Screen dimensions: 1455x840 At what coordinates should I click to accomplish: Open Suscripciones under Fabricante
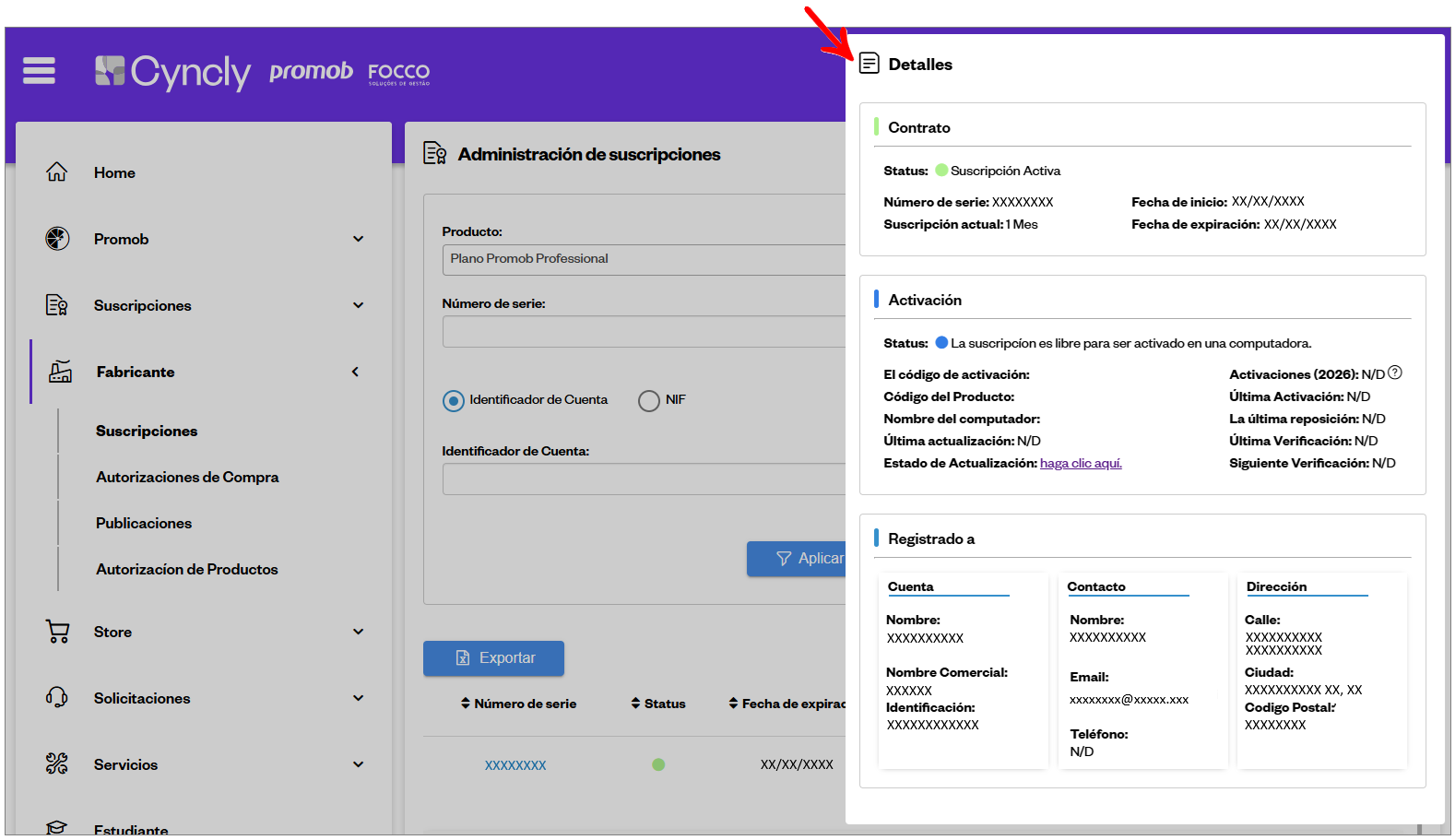click(147, 431)
